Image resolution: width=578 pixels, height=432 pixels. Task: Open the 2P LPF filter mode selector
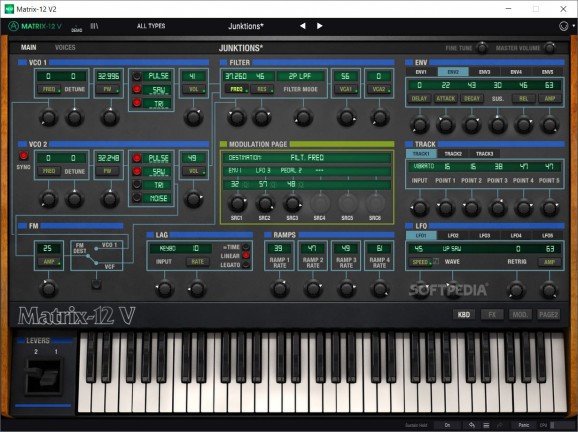pyautogui.click(x=300, y=76)
